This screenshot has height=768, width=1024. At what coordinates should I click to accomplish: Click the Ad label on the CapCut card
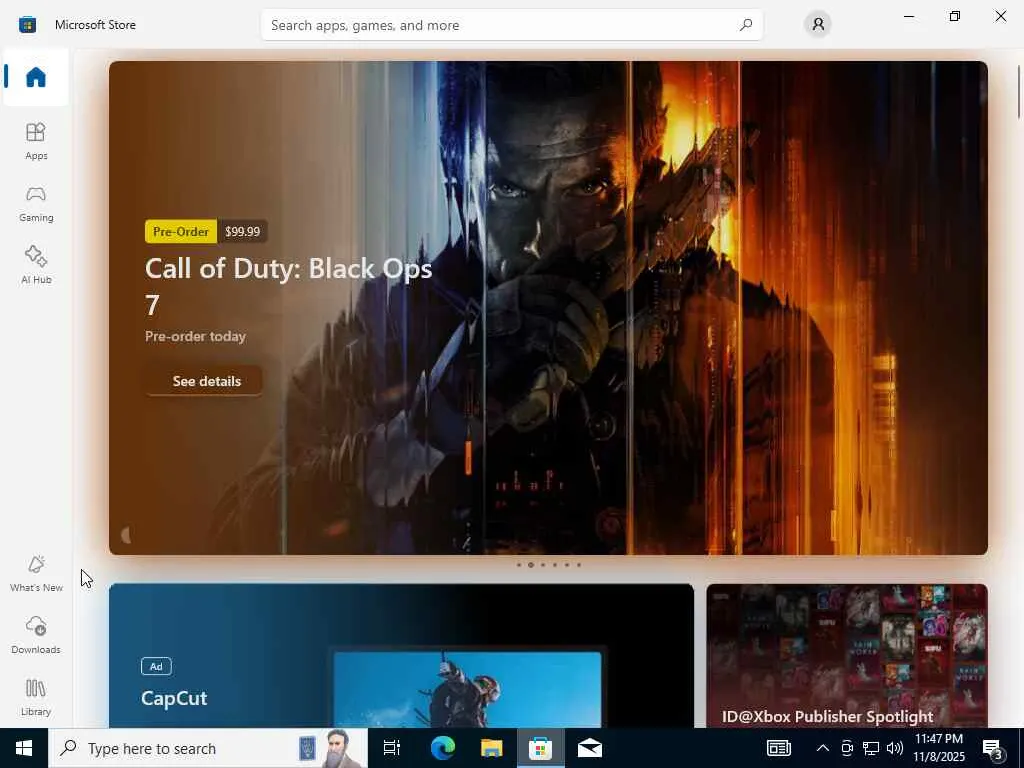tap(156, 666)
